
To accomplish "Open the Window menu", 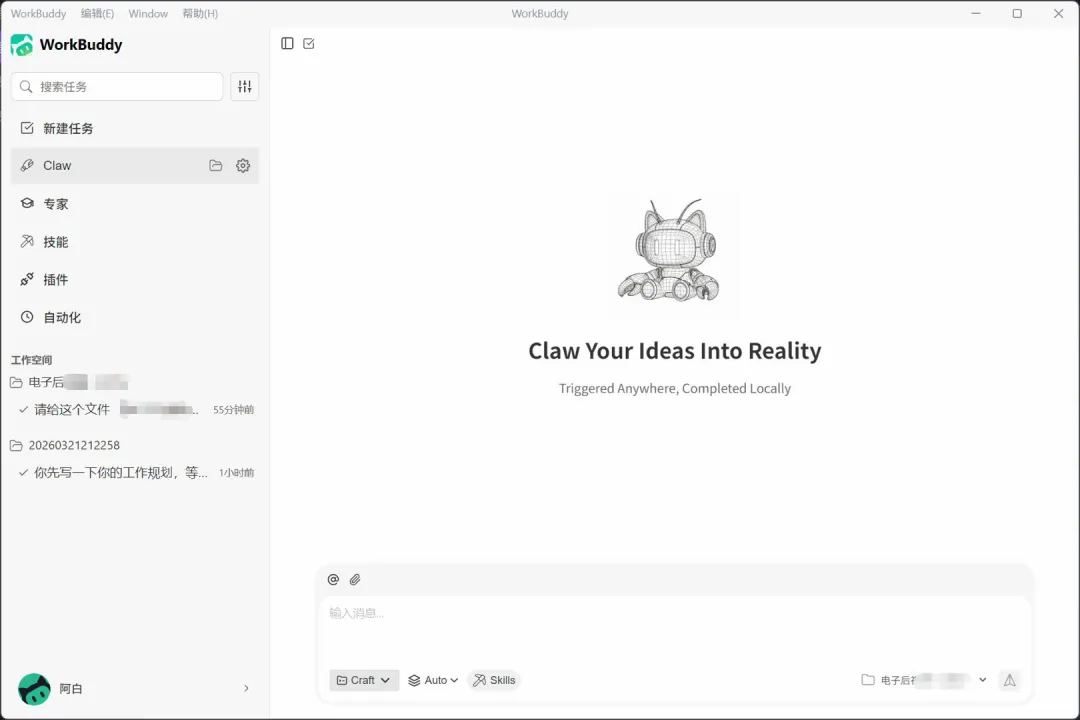I will (148, 14).
